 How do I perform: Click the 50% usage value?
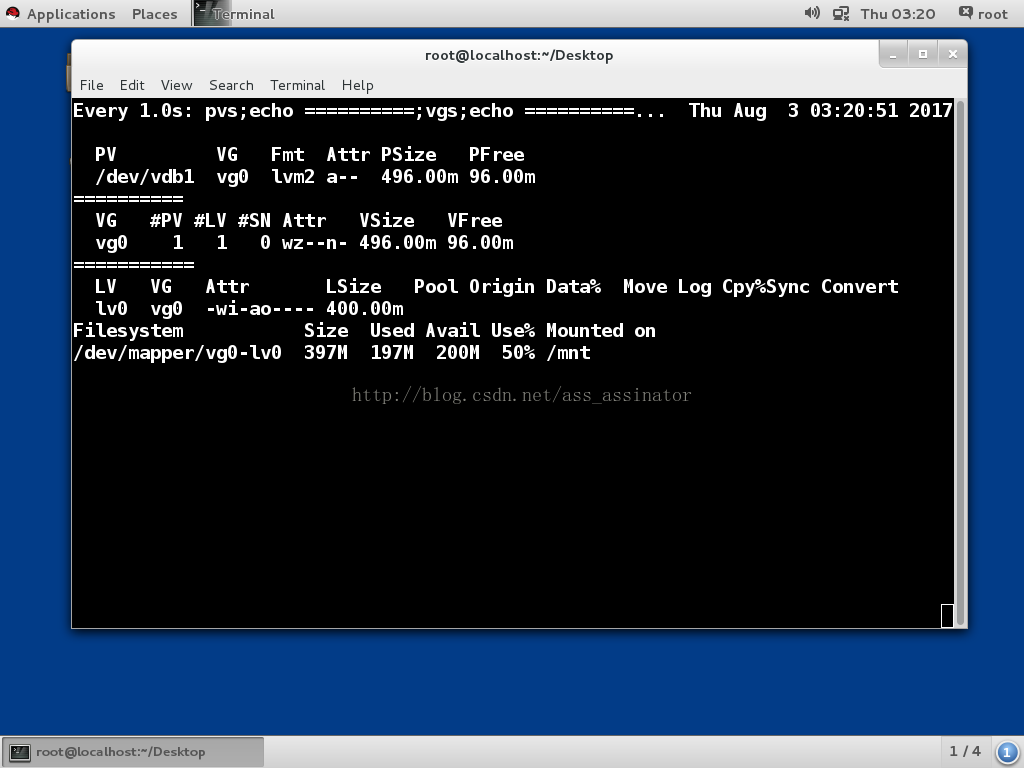(x=519, y=353)
